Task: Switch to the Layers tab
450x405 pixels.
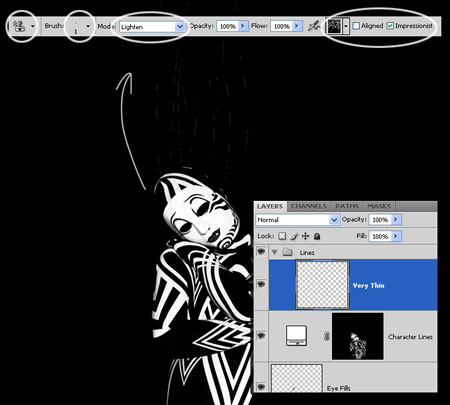Action: tap(270, 206)
